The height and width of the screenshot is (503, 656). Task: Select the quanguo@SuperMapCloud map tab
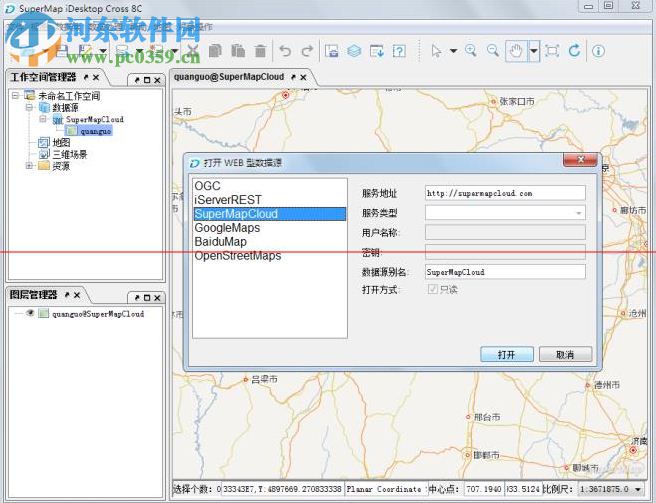pyautogui.click(x=229, y=77)
